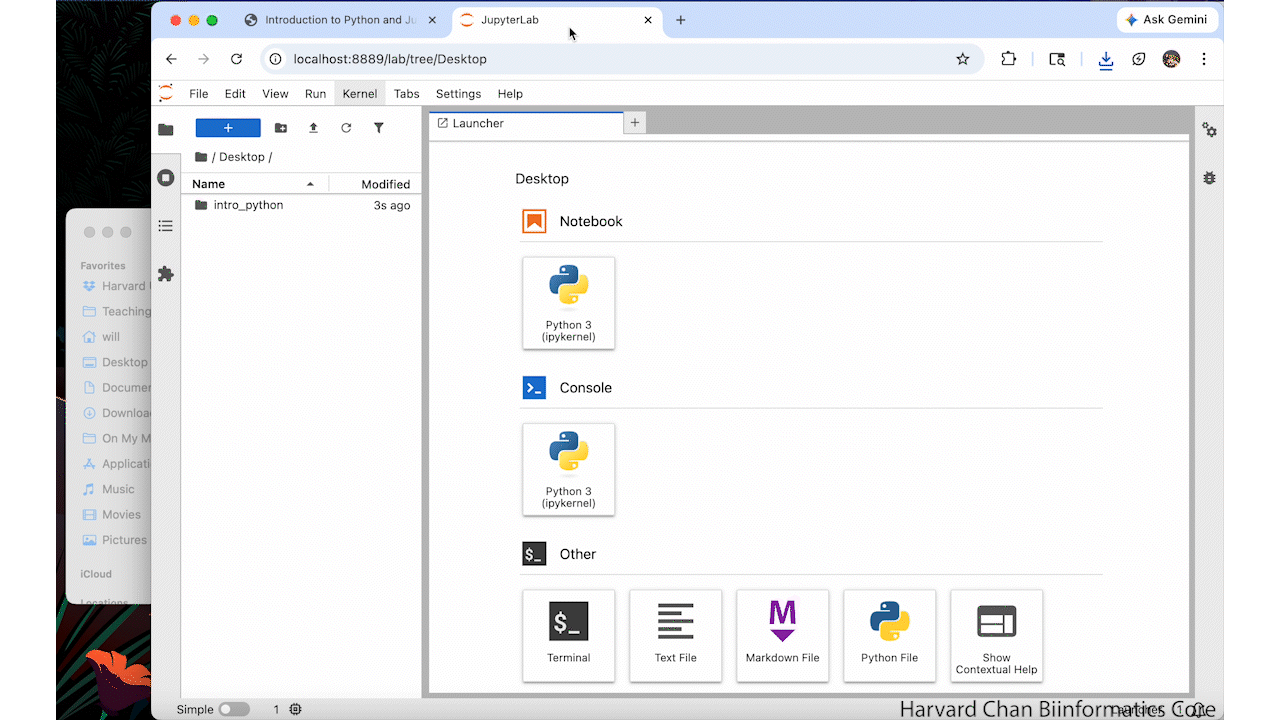Click the blue New Launcher plus button
The image size is (1280, 720).
tap(228, 128)
